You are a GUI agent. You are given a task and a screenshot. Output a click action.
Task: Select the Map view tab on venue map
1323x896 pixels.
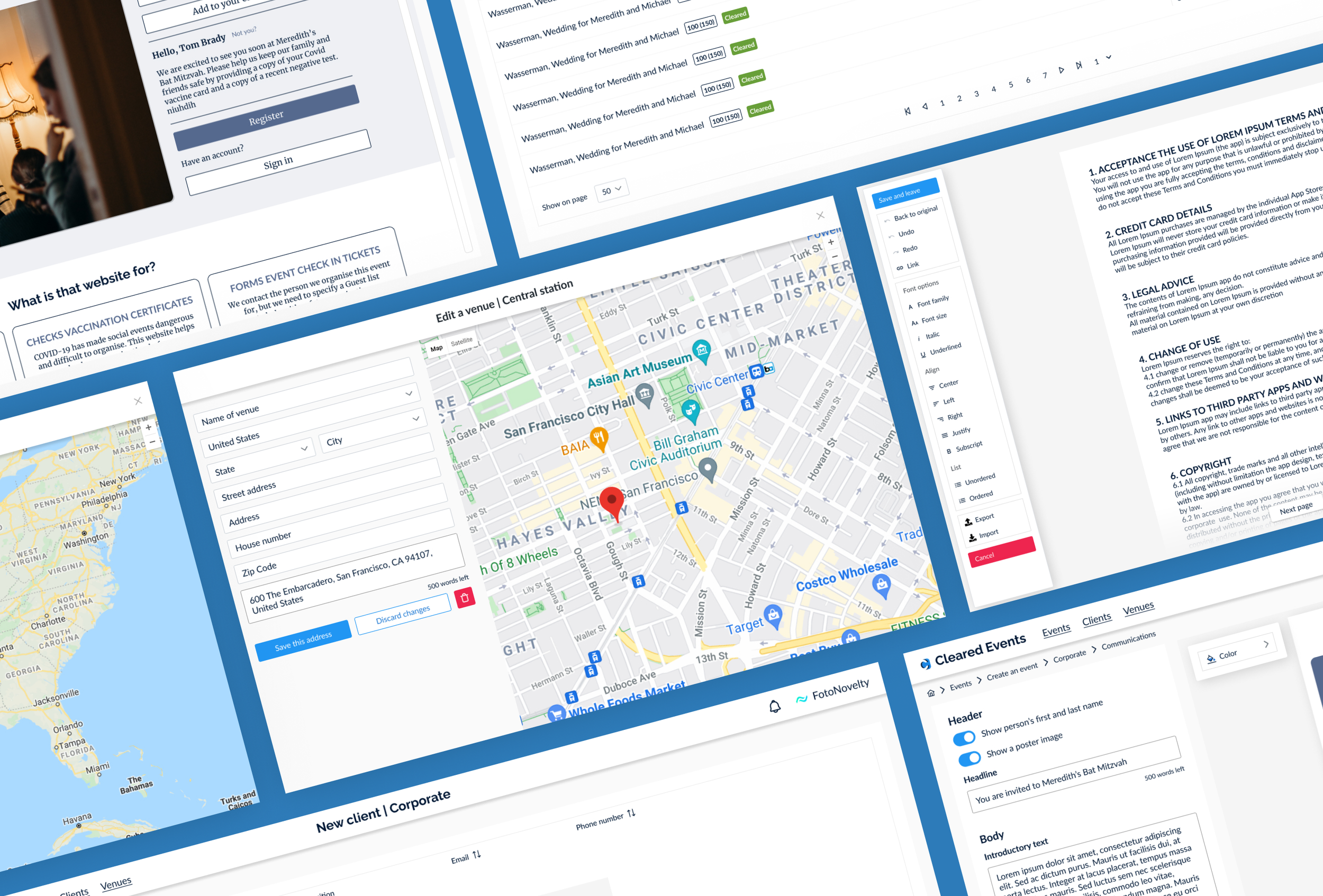tap(437, 348)
